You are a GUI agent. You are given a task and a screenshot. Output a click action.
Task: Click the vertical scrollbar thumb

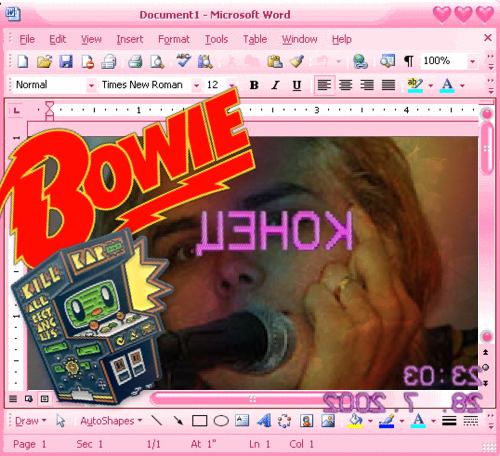pos(487,148)
